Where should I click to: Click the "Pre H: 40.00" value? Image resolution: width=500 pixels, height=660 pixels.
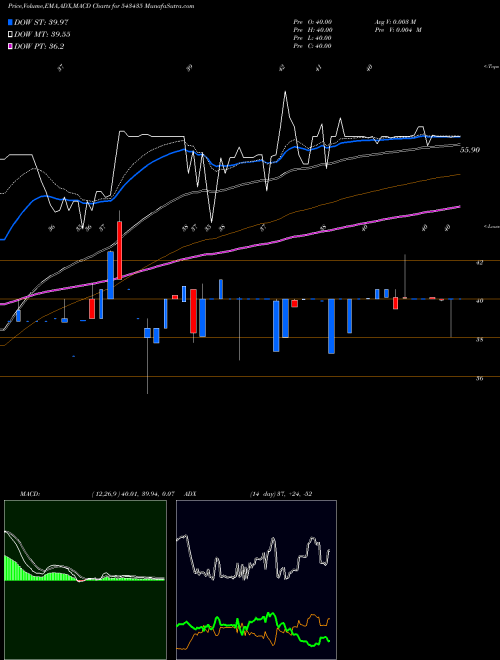point(313,30)
